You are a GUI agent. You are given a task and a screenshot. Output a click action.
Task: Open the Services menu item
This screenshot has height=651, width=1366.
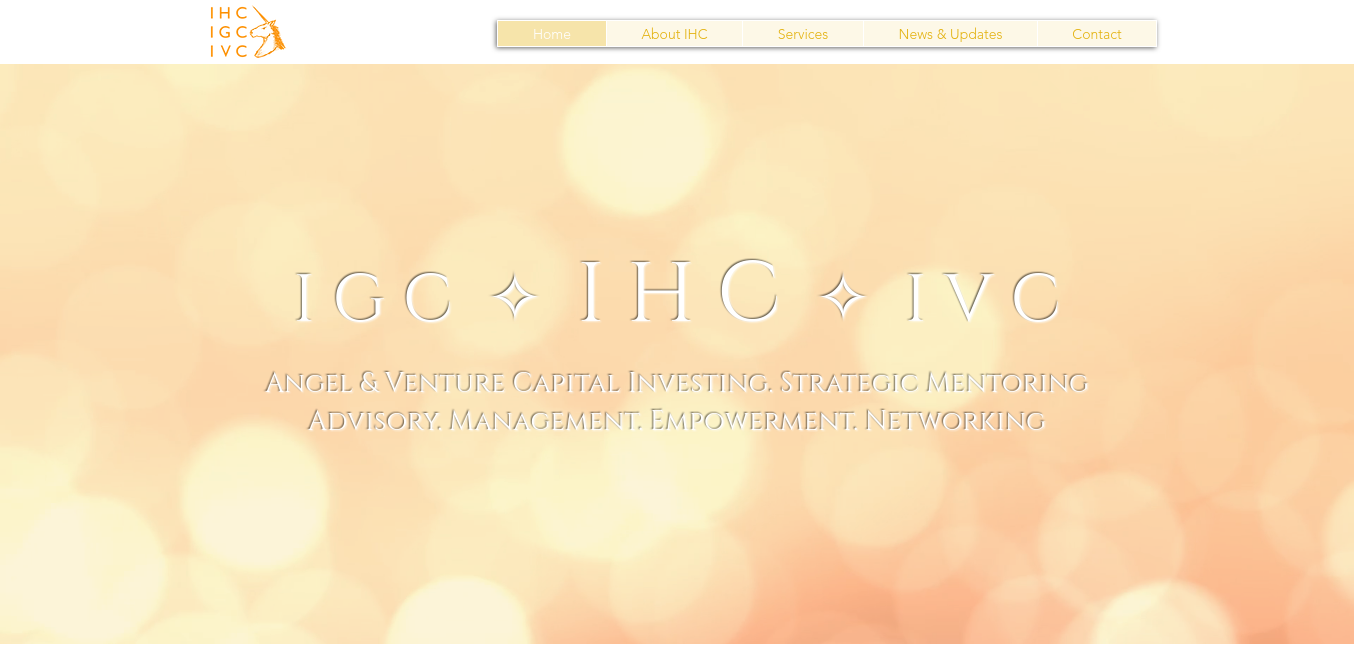802,34
